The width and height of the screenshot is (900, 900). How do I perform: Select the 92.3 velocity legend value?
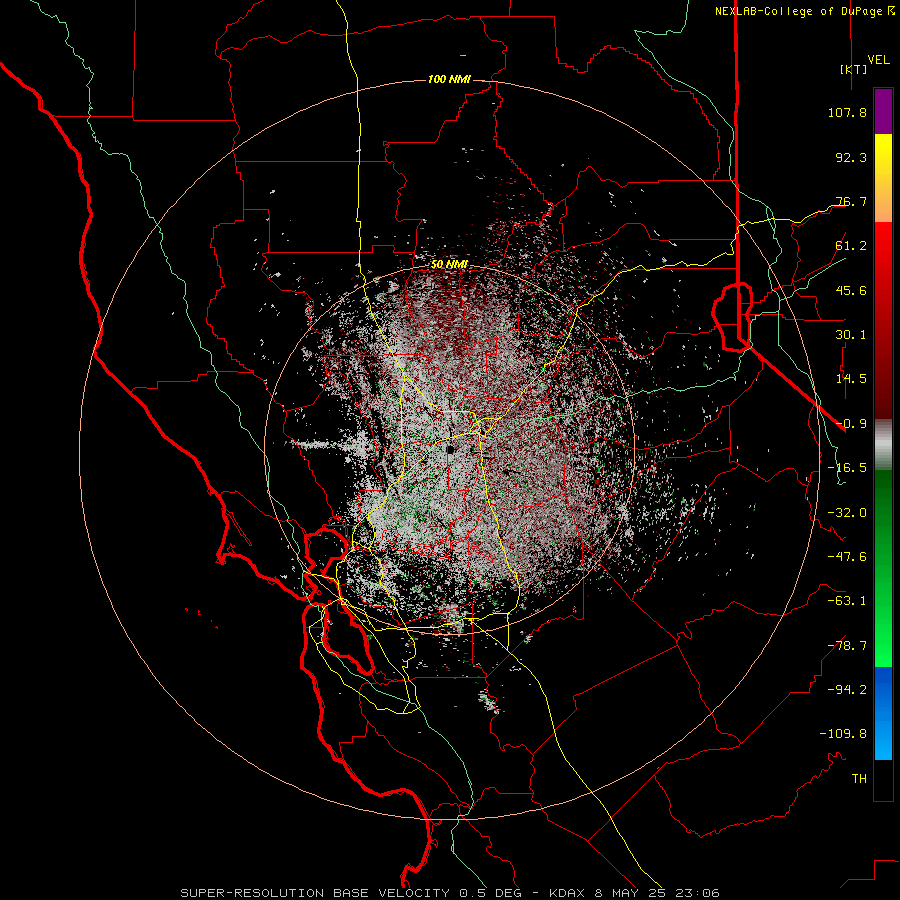pos(851,157)
